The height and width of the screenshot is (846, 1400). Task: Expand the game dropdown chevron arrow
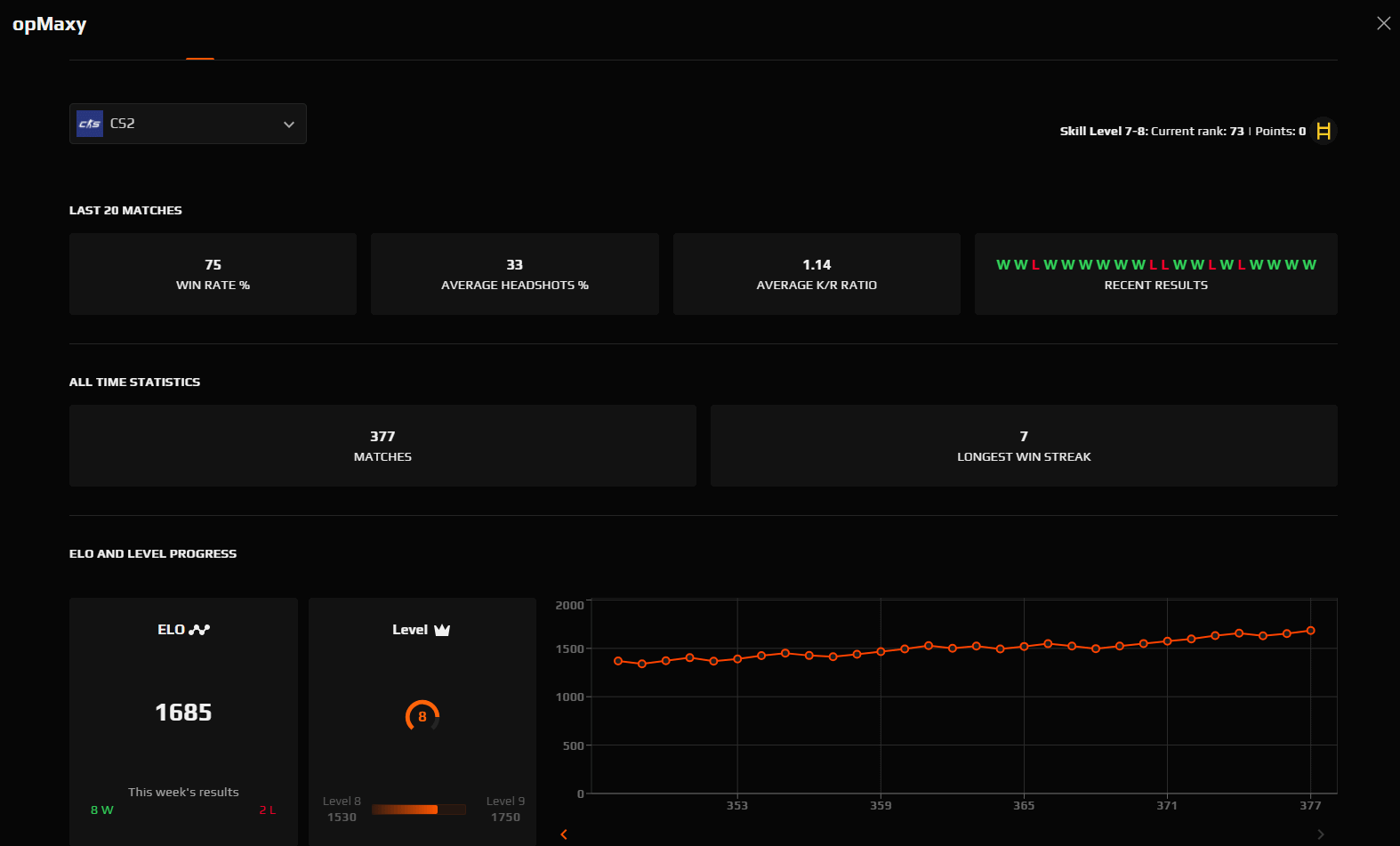pos(289,125)
